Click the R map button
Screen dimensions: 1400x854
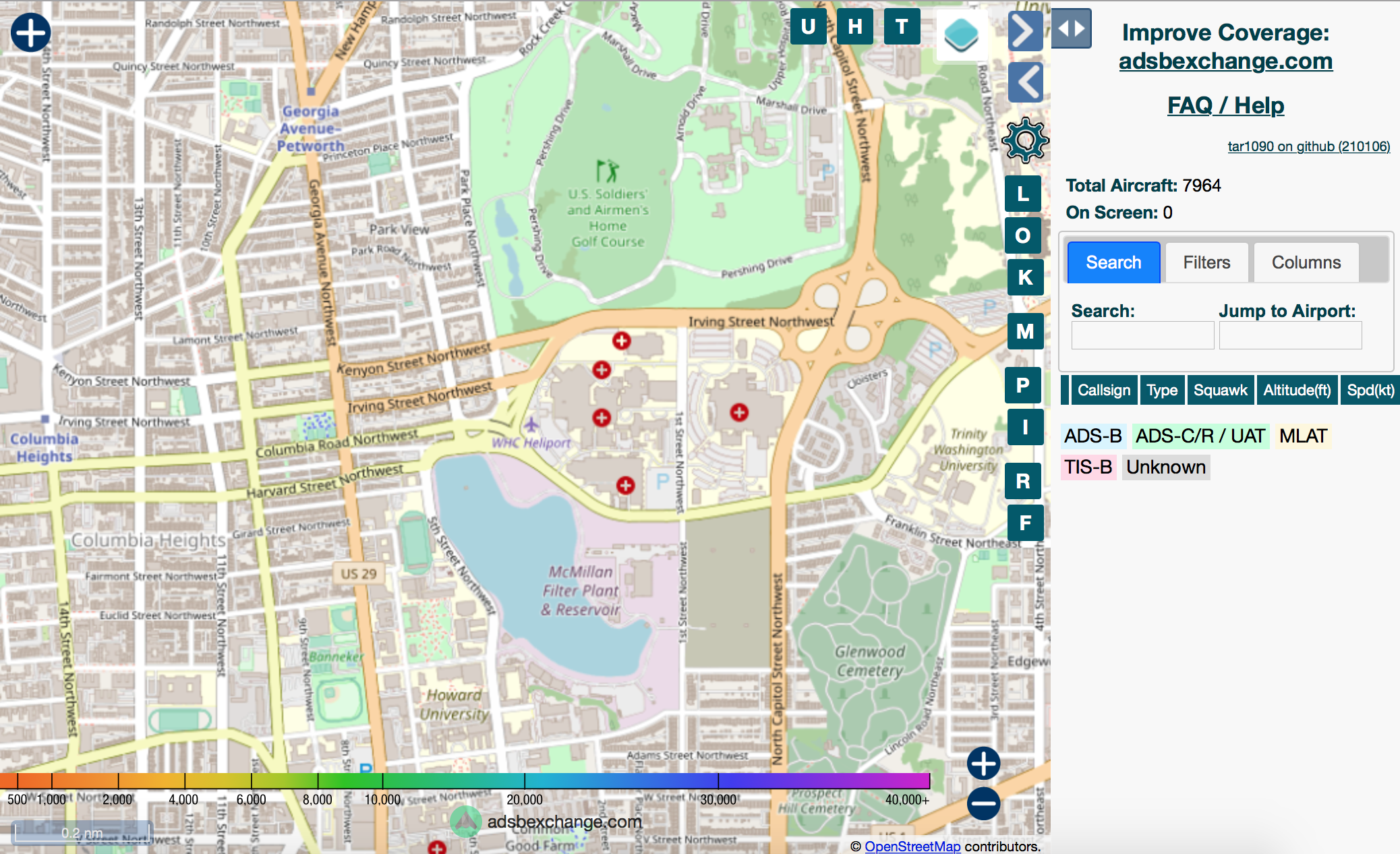pos(1023,481)
